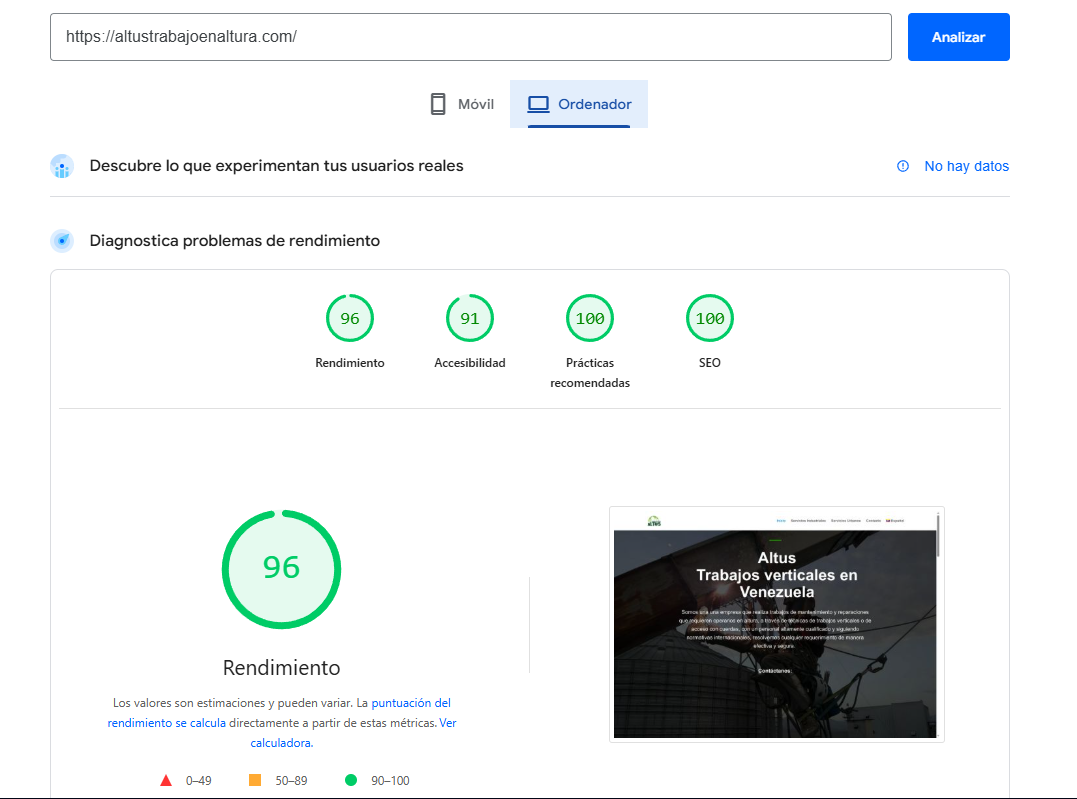The width and height of the screenshot is (1077, 799).
Task: Open the Altus website screenshot thumbnail
Action: click(776, 624)
